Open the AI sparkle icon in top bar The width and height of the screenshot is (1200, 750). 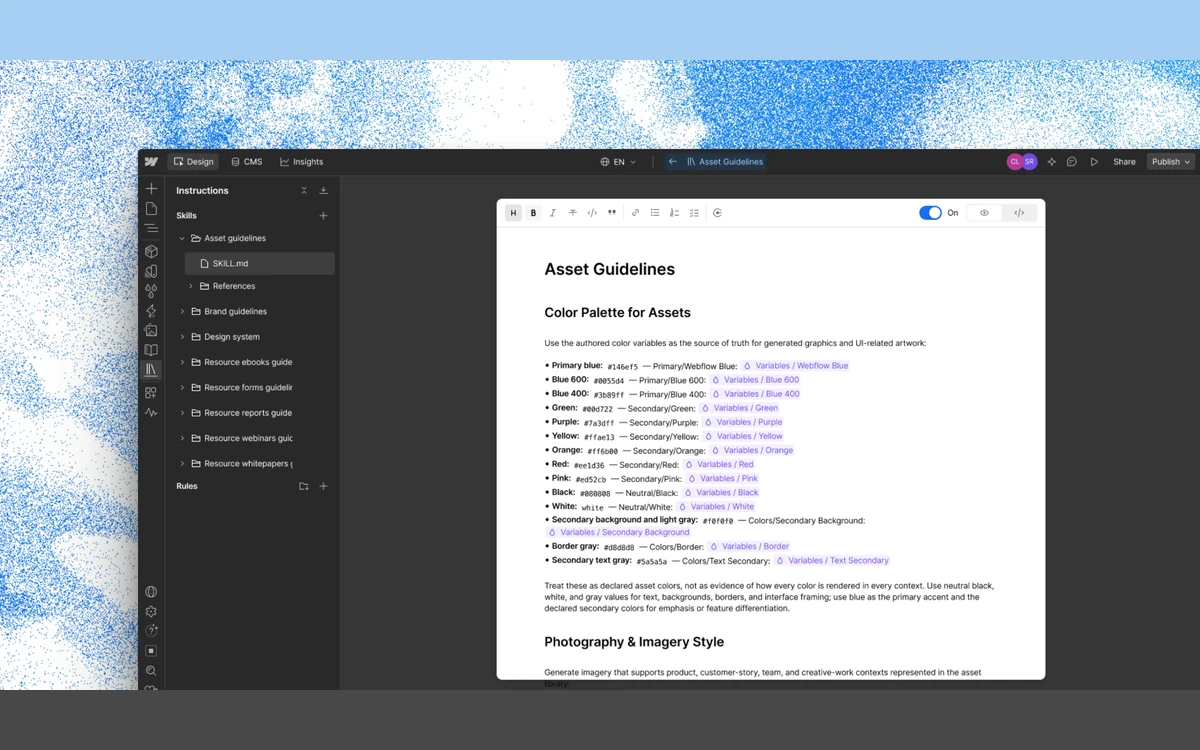click(1051, 162)
